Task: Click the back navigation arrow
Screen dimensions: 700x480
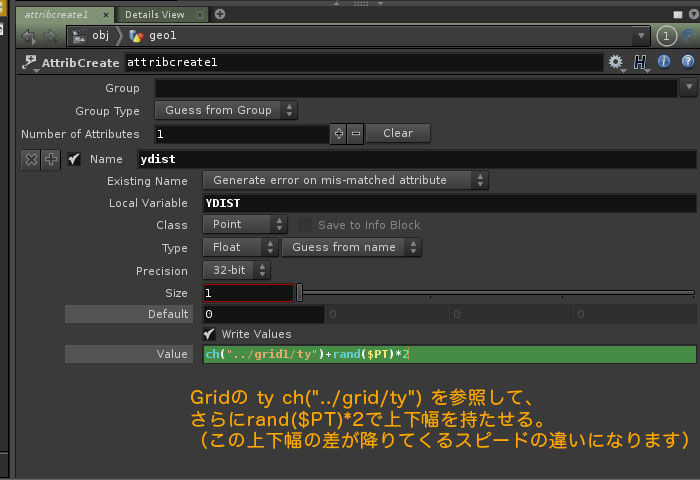Action: [x=28, y=36]
